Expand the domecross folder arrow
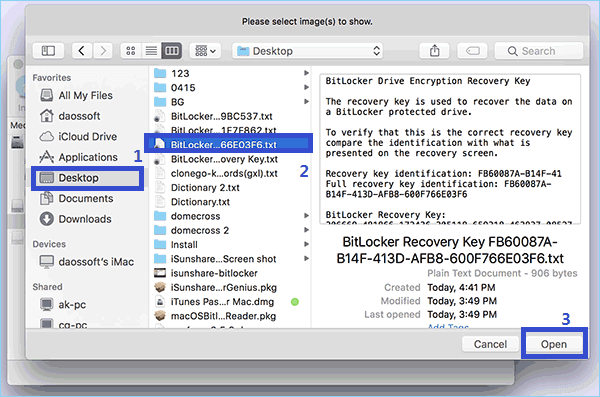This screenshot has width=600, height=397. pyautogui.click(x=306, y=216)
